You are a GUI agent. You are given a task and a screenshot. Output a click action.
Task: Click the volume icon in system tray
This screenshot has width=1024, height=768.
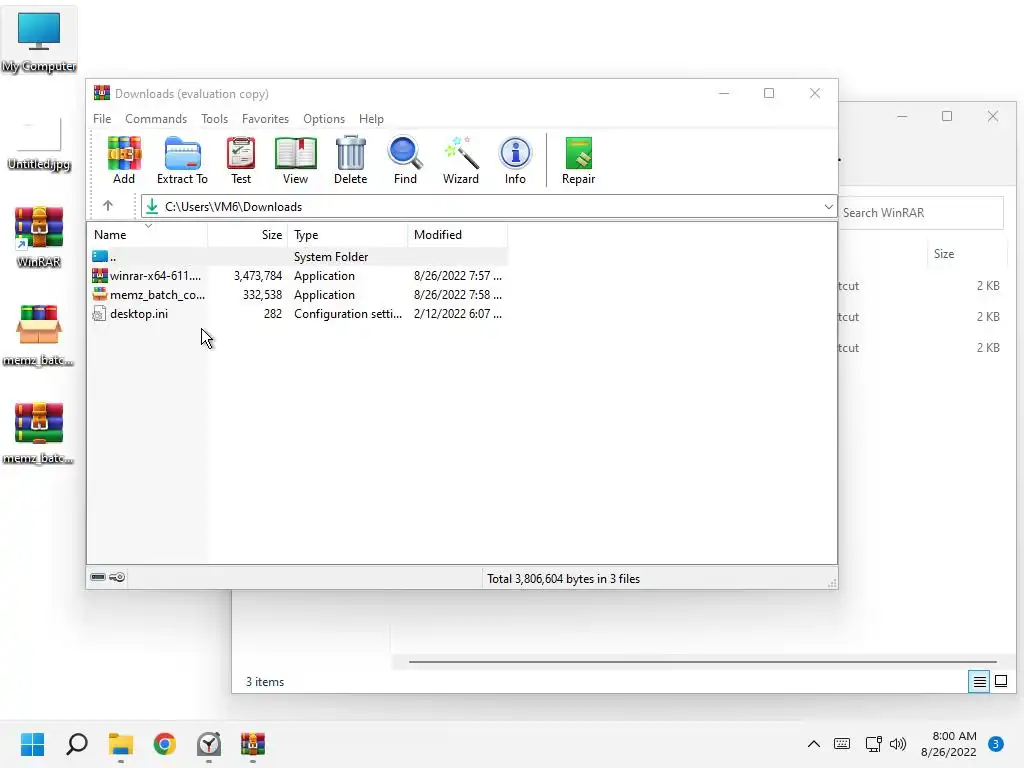click(x=899, y=744)
